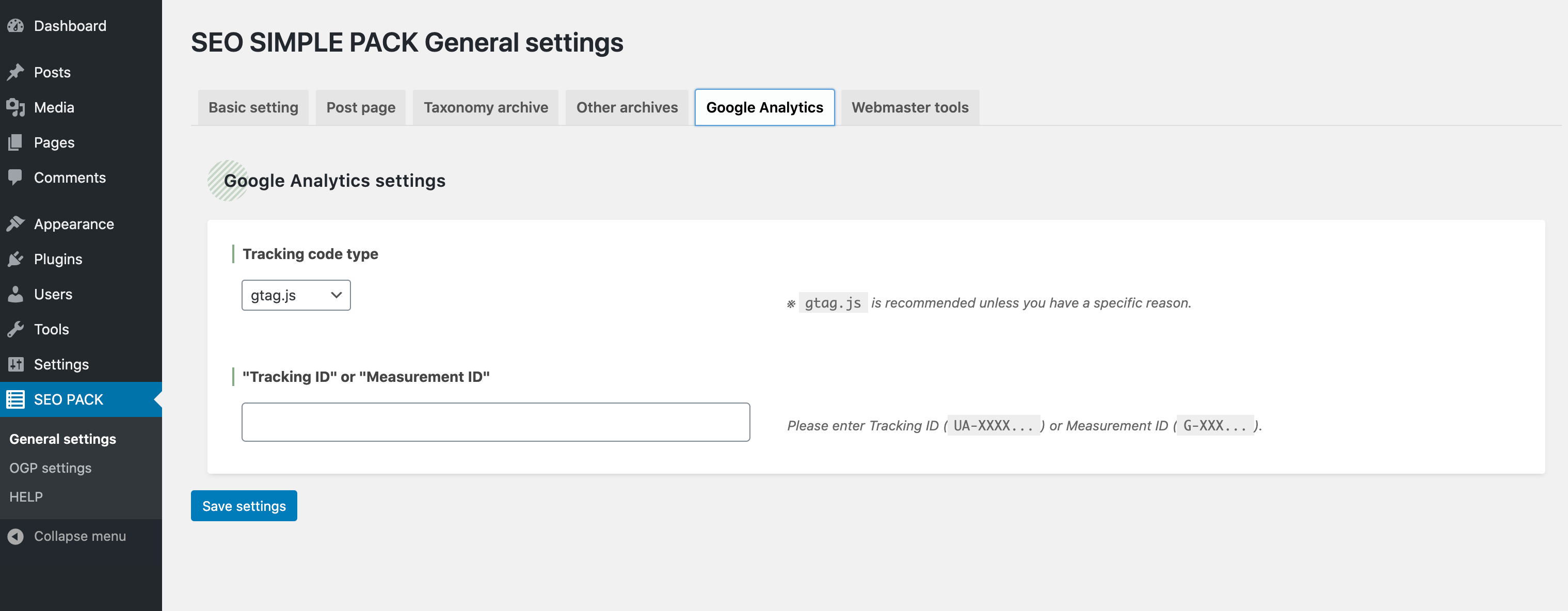Screen dimensions: 1568x611
Task: Click the Appearance paintbrush icon
Action: click(x=16, y=224)
